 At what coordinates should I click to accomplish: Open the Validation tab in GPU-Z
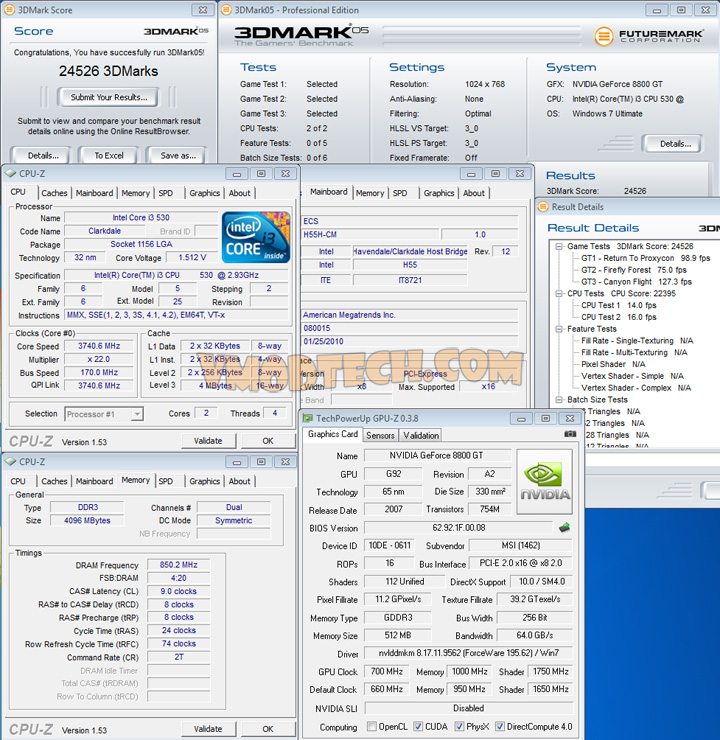[x=421, y=435]
